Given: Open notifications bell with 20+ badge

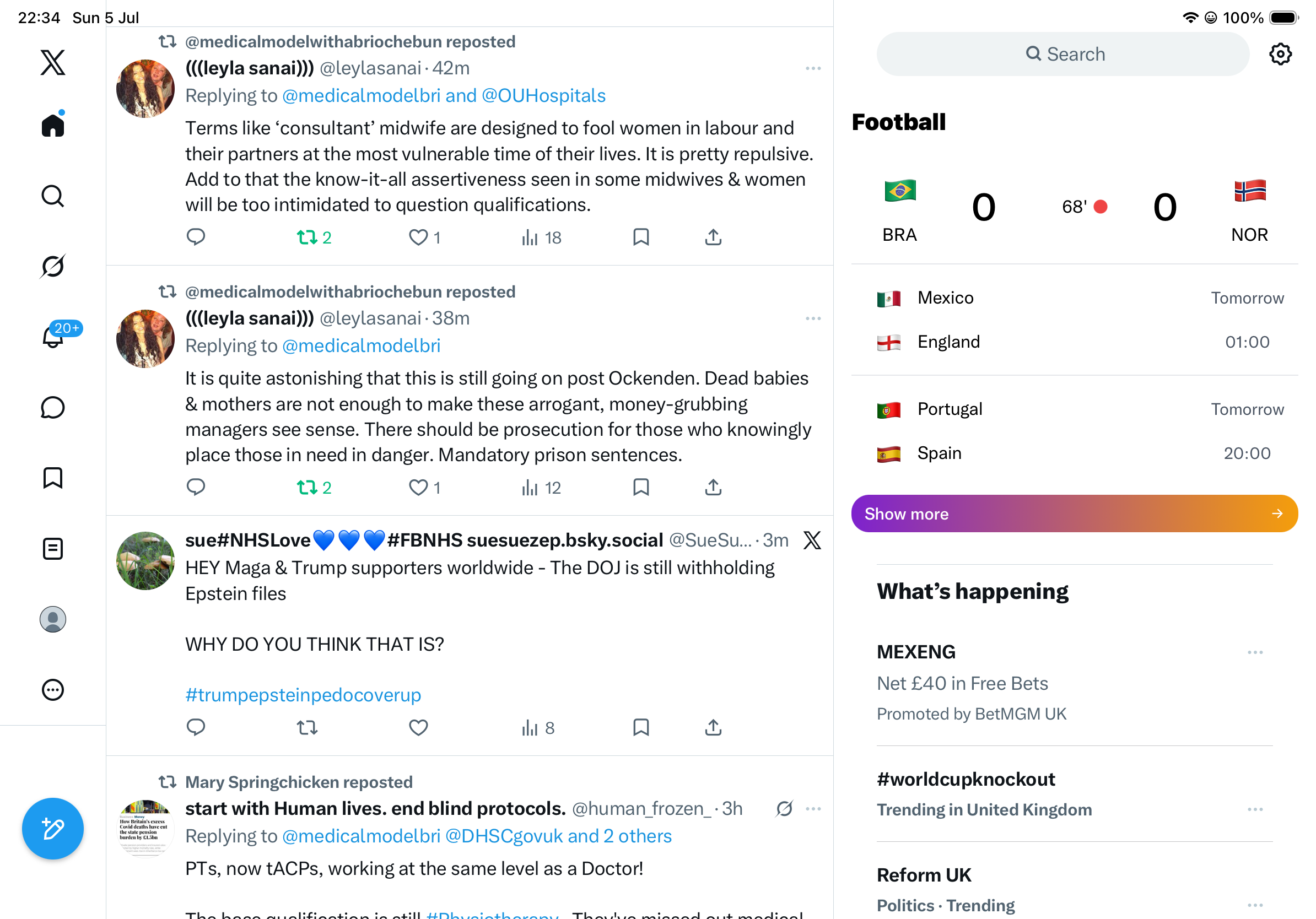Looking at the screenshot, I should (53, 336).
